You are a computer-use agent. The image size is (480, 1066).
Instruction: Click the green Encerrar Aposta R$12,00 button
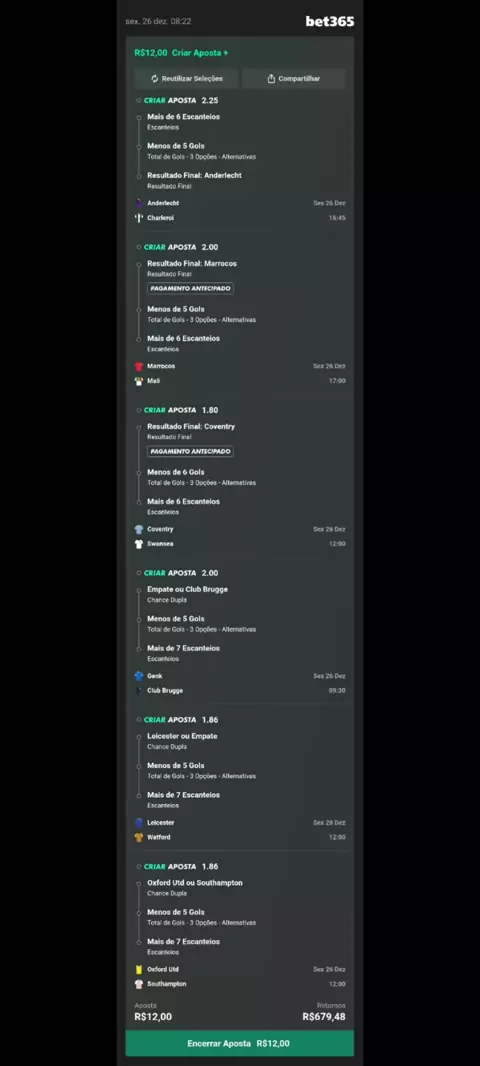click(x=239, y=1044)
